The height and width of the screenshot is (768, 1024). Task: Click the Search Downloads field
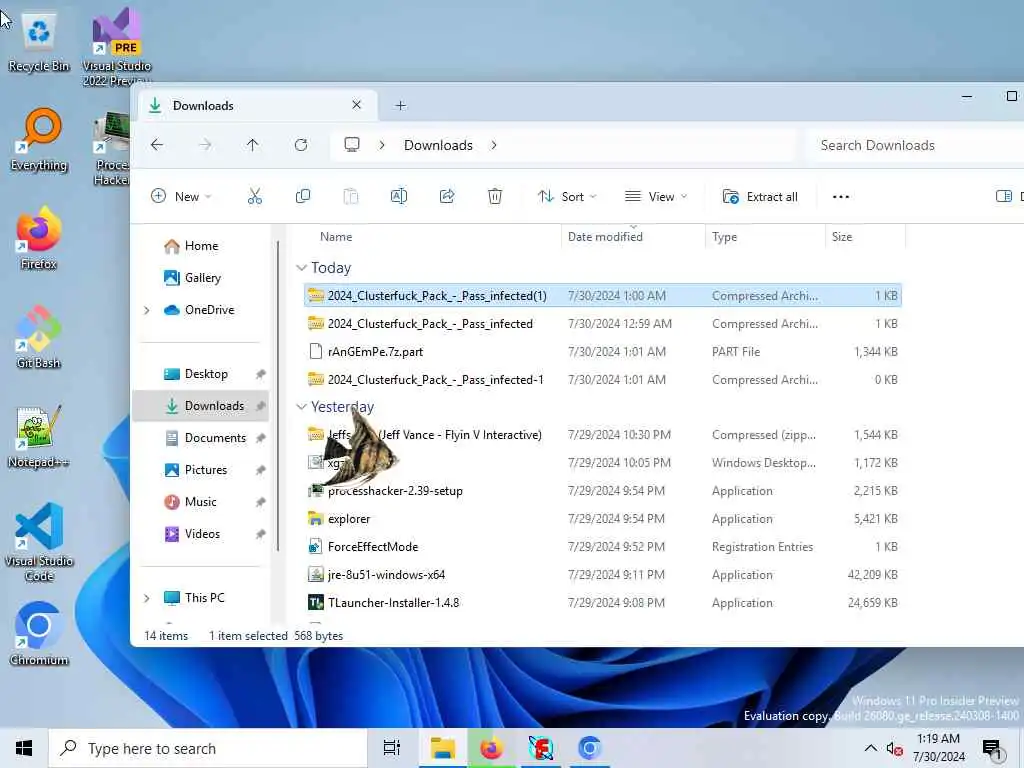coord(914,145)
